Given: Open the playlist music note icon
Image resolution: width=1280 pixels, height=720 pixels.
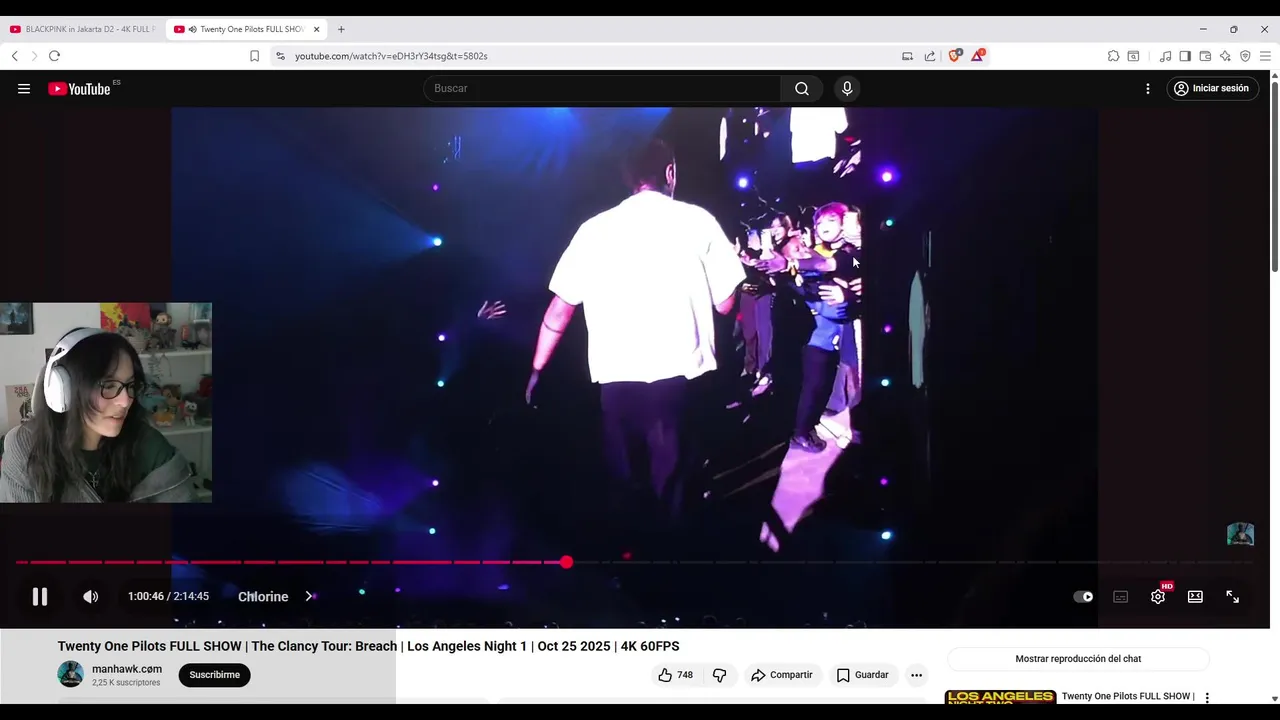Looking at the screenshot, I should (1165, 56).
